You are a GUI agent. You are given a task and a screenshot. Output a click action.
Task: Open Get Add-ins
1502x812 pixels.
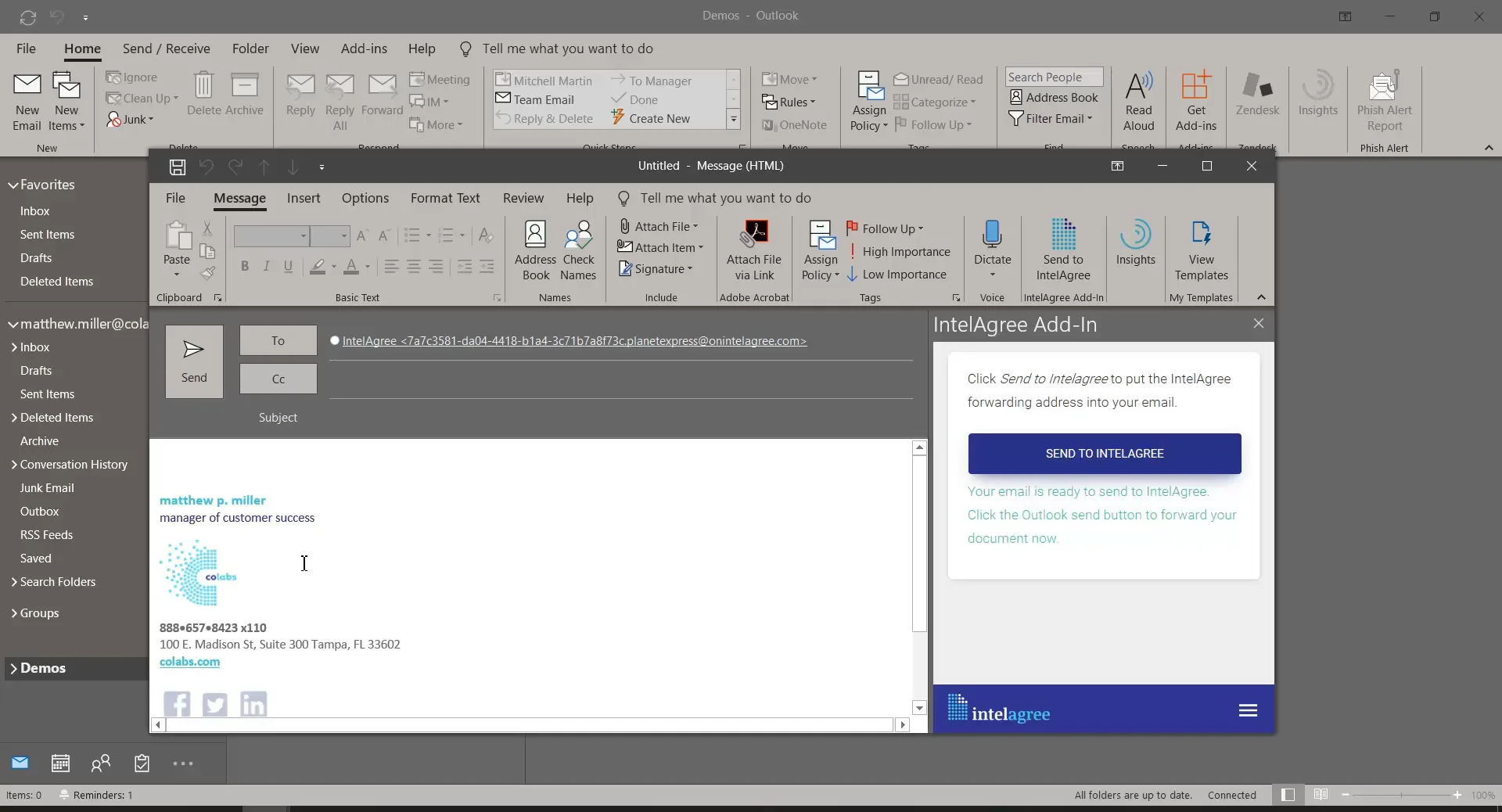(1195, 102)
